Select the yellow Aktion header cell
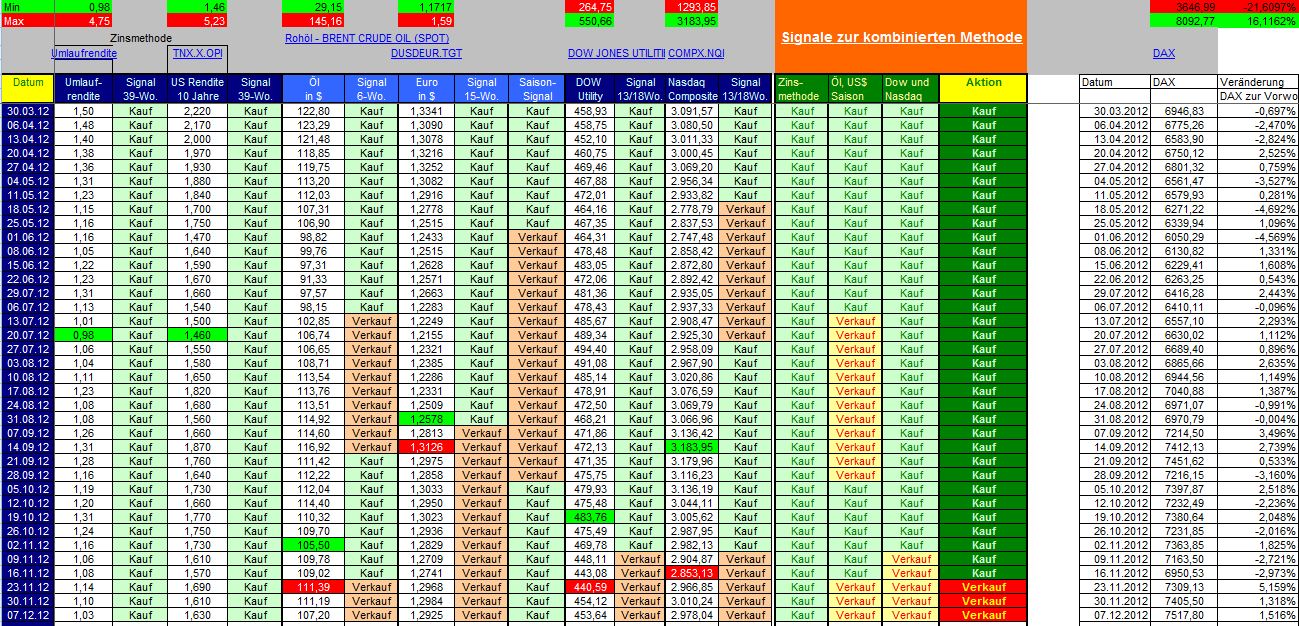1299x626 pixels. [984, 88]
